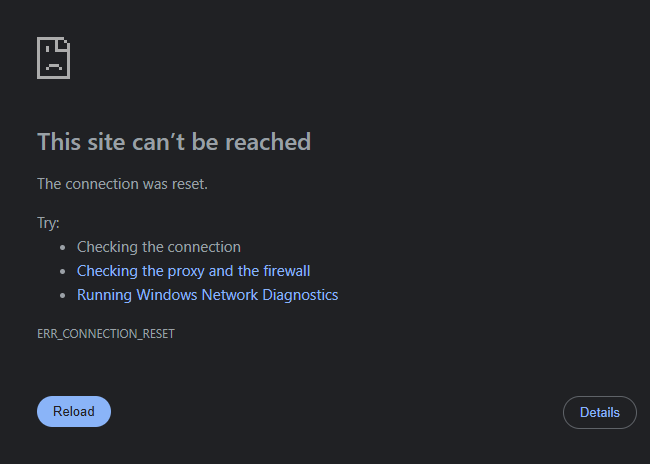This screenshot has width=650, height=464.
Task: Click the This site can't be reached heading
Action: click(174, 142)
